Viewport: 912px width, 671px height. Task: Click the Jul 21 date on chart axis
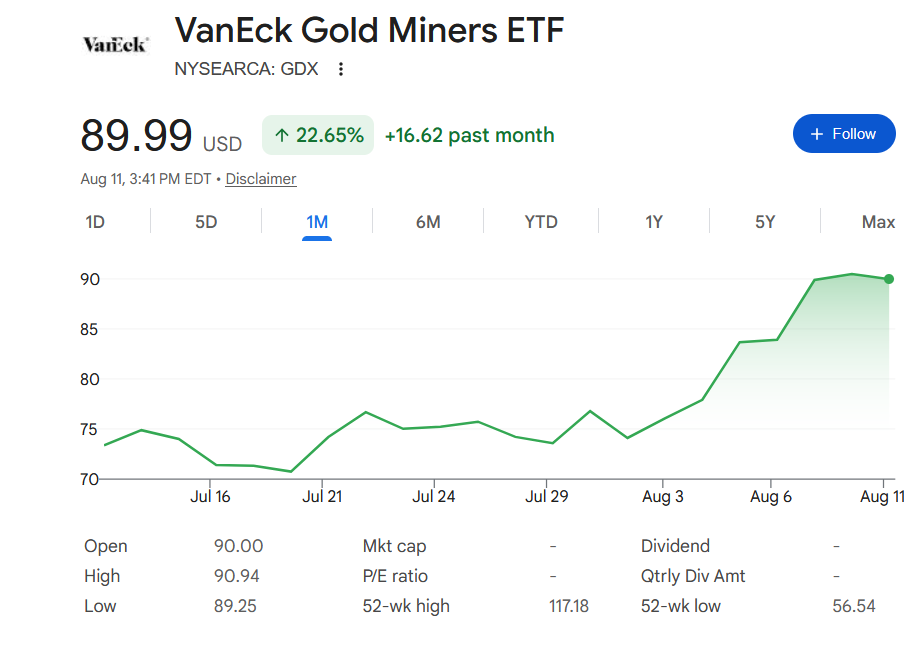pos(322,497)
